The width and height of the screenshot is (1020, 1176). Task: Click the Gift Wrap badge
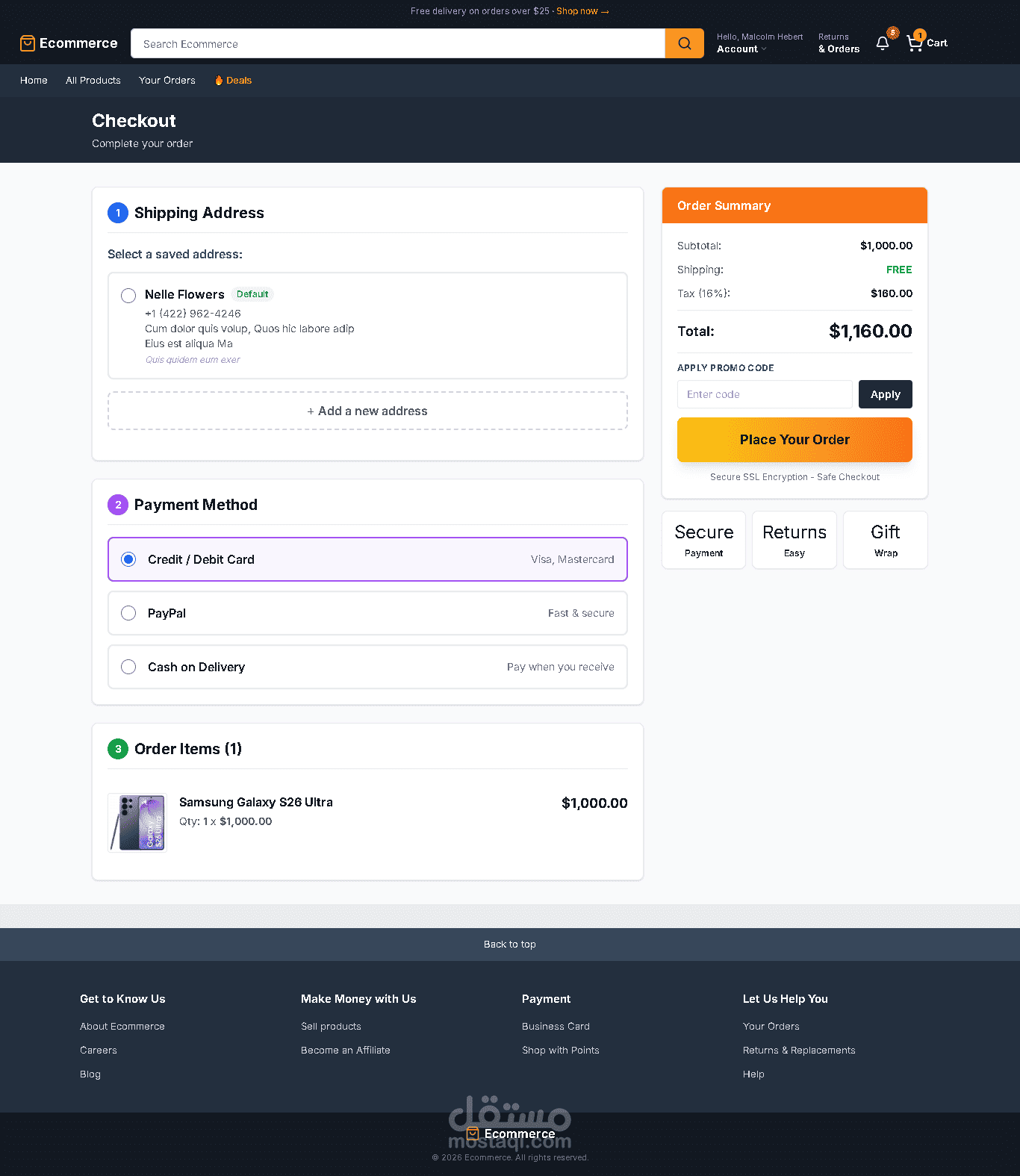pos(886,540)
